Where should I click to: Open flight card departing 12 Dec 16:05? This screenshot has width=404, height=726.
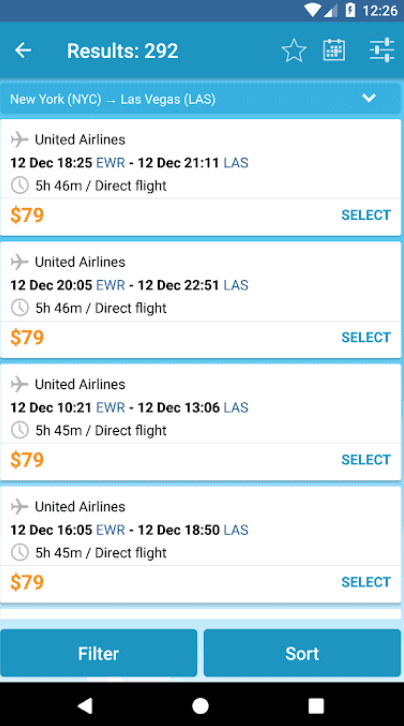tap(200, 544)
